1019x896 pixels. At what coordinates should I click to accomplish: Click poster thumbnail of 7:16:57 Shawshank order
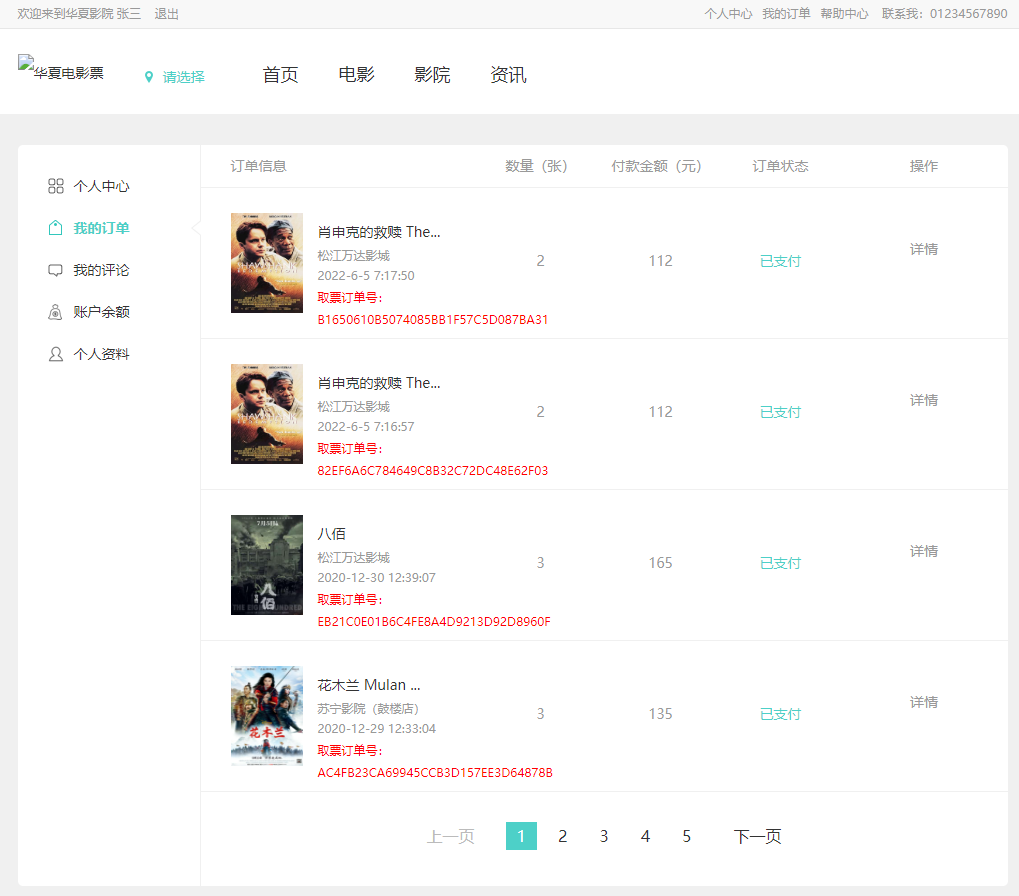click(267, 414)
